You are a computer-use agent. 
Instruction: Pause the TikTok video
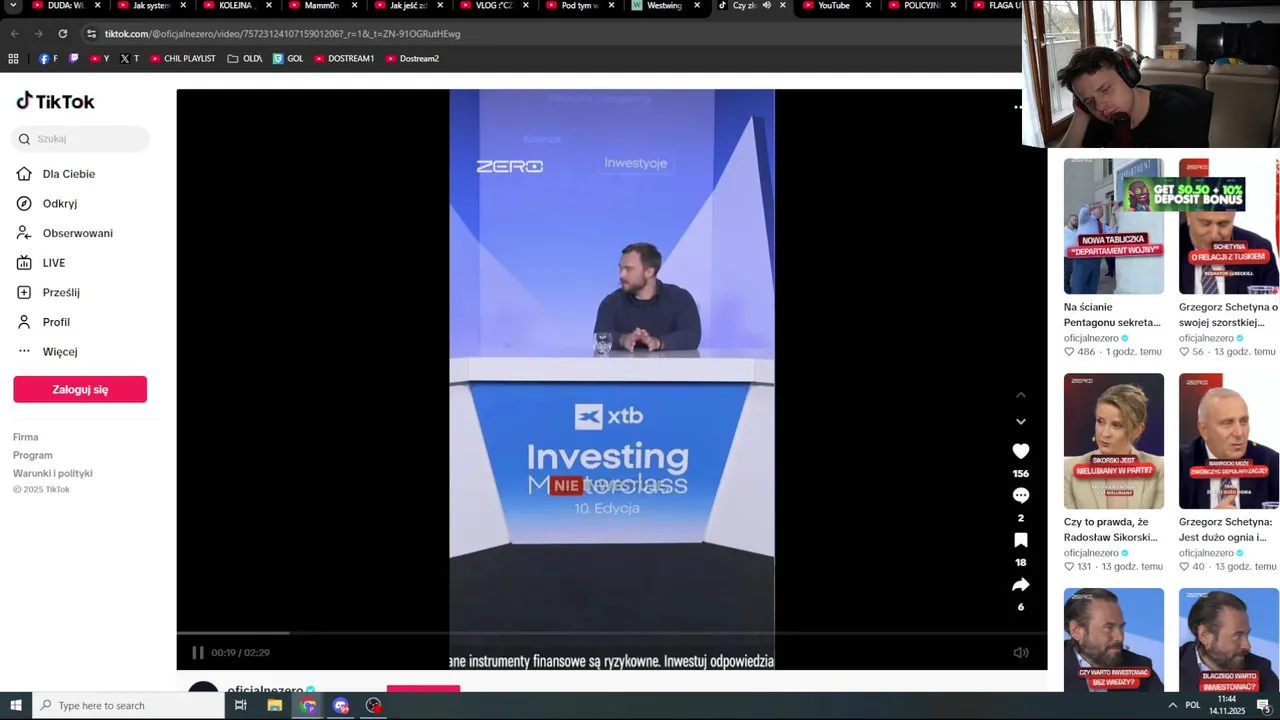[197, 653]
